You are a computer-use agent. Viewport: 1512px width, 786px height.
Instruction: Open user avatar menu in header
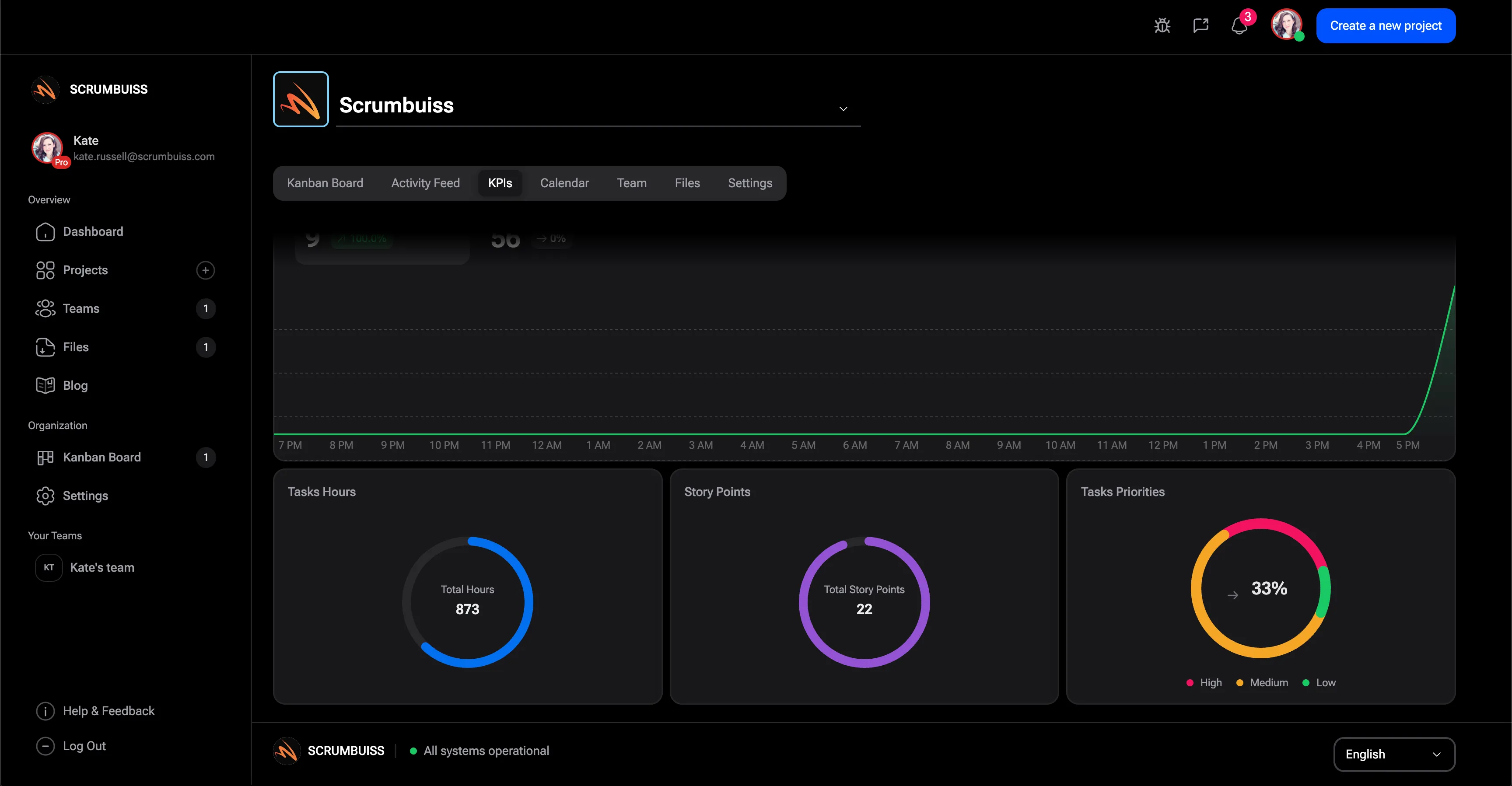pyautogui.click(x=1286, y=24)
